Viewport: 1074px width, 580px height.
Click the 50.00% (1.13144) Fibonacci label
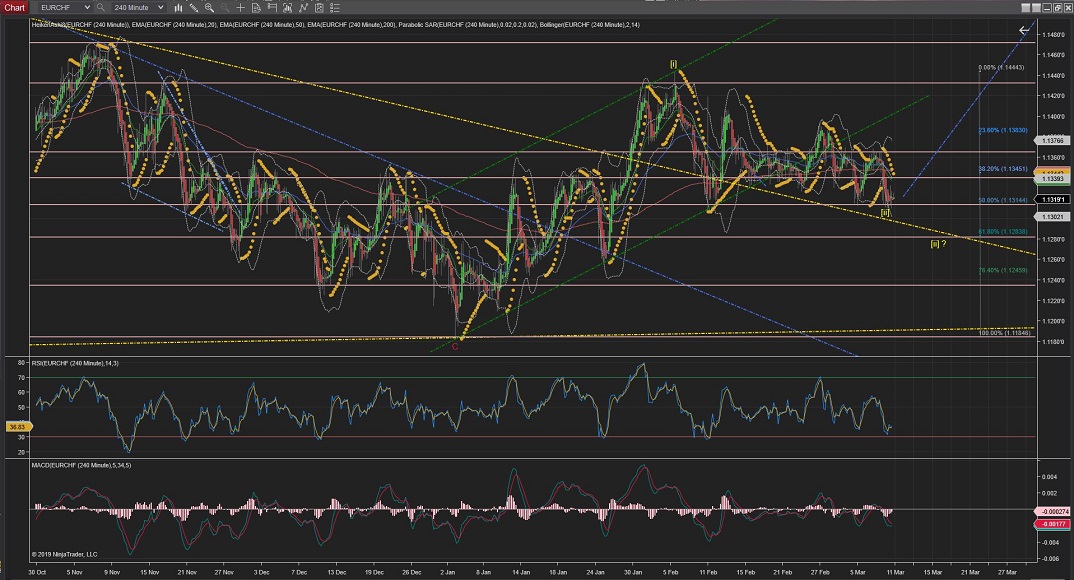[1002, 200]
